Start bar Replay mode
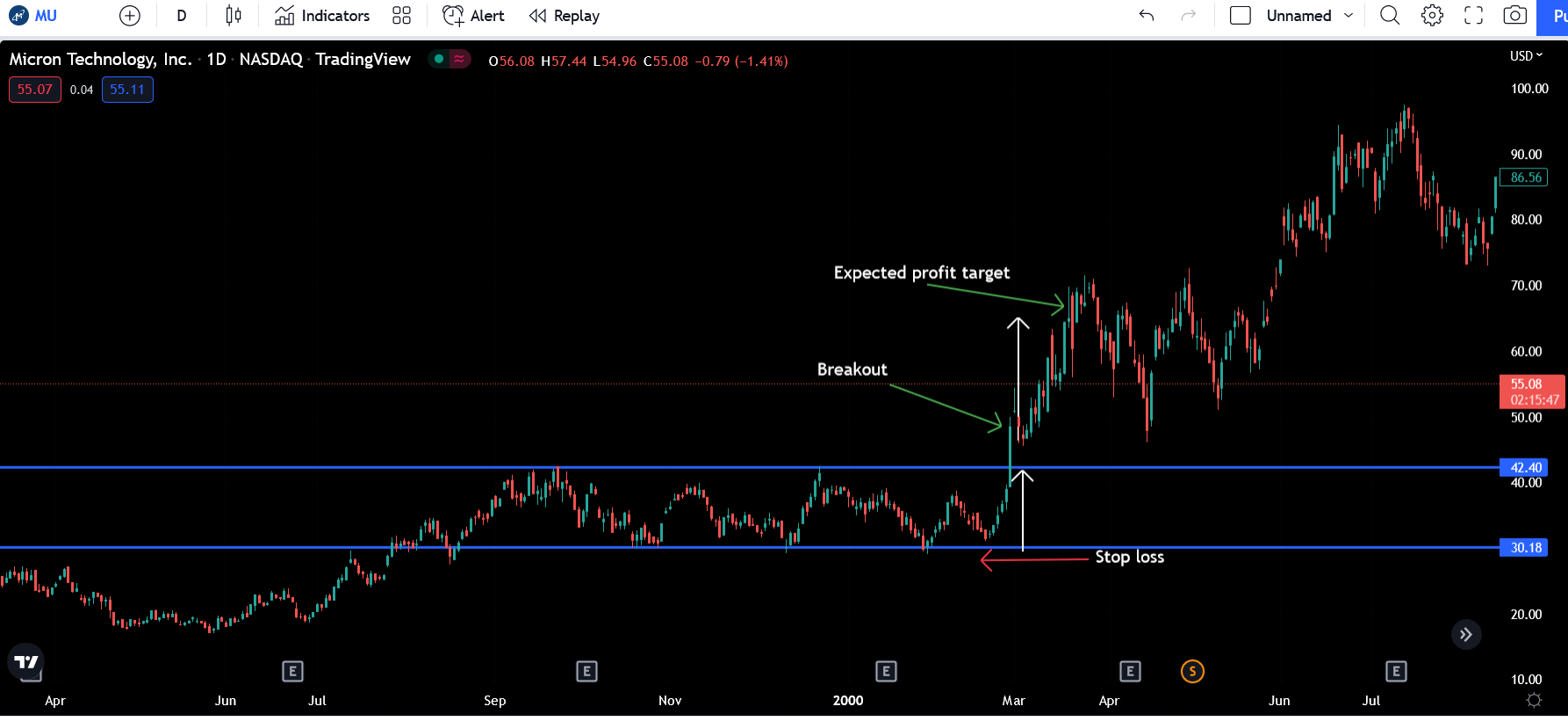 [x=565, y=16]
